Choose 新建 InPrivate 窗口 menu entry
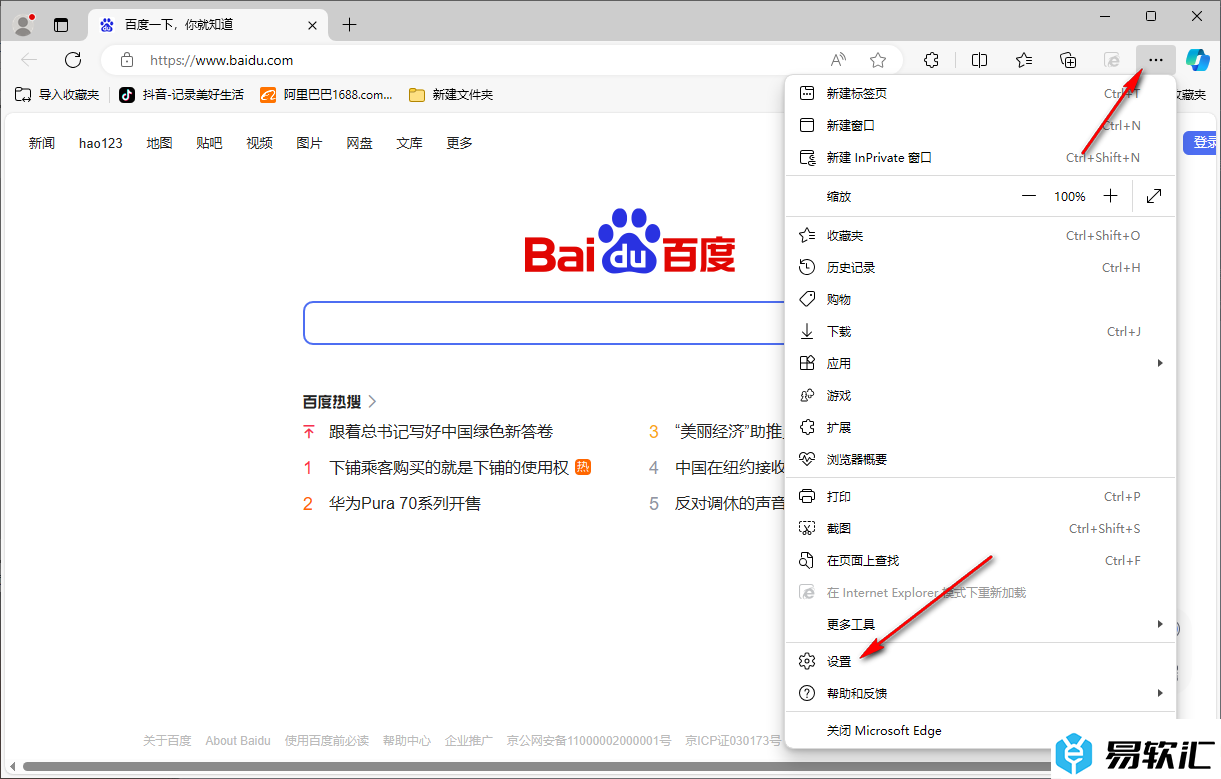Screen dimensions: 1221x779 click(x=981, y=157)
